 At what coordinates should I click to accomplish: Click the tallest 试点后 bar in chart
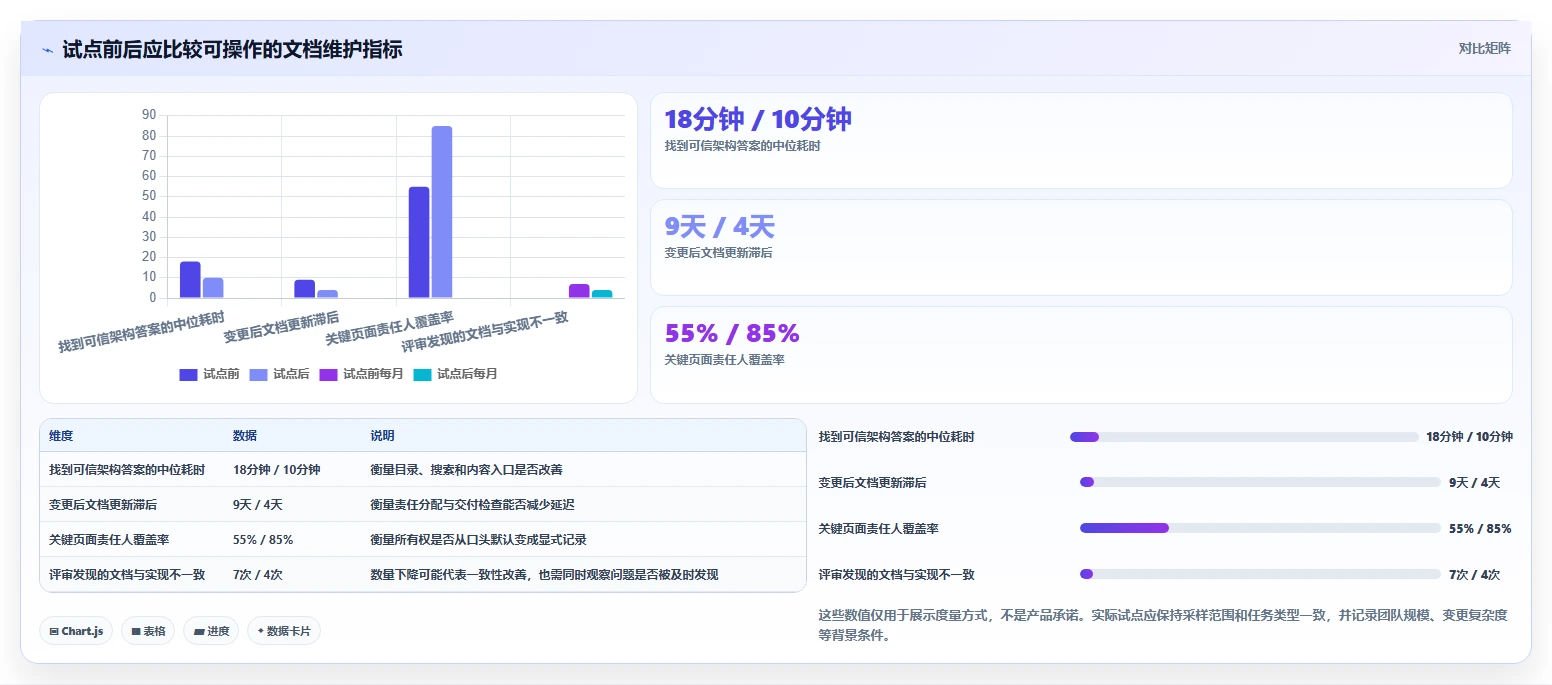[x=442, y=212]
